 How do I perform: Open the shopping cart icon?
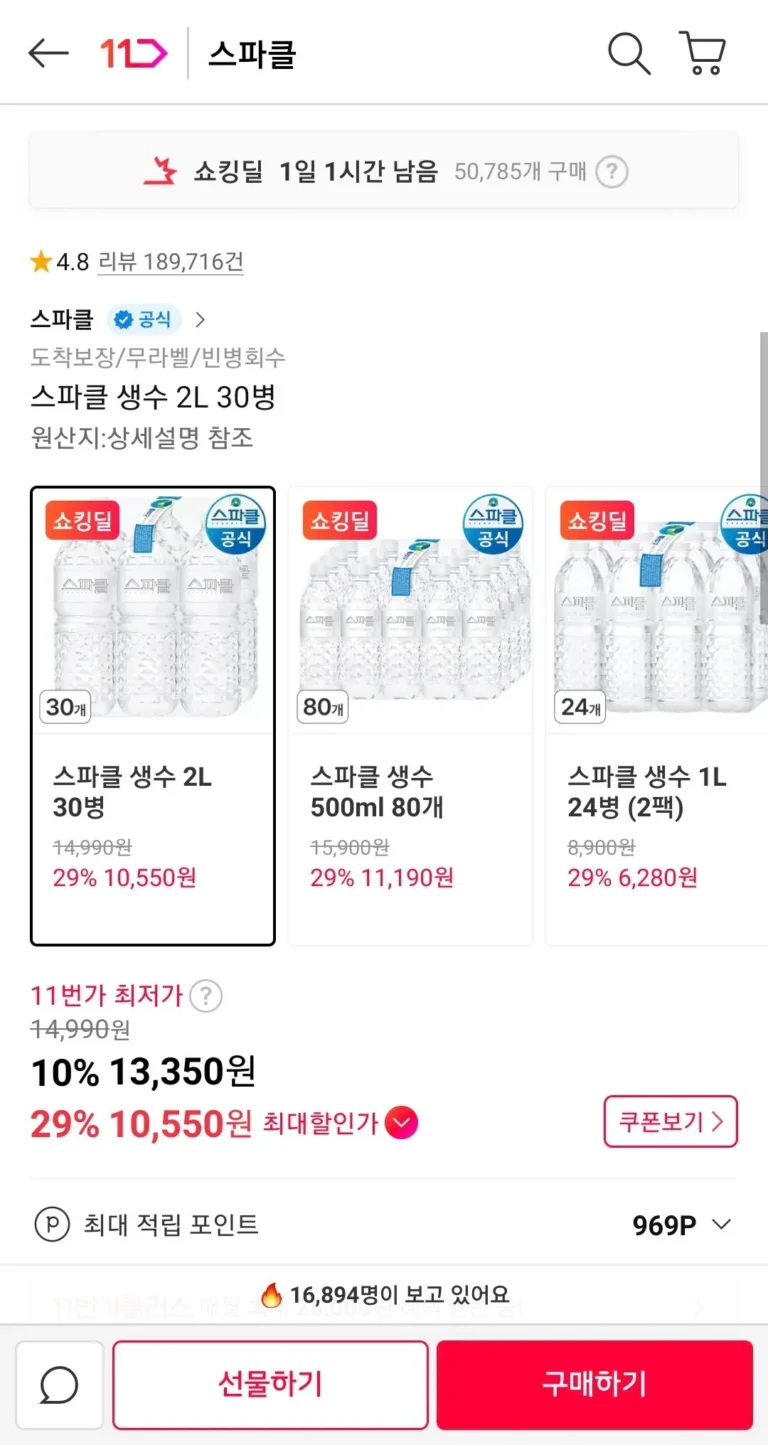click(x=702, y=53)
